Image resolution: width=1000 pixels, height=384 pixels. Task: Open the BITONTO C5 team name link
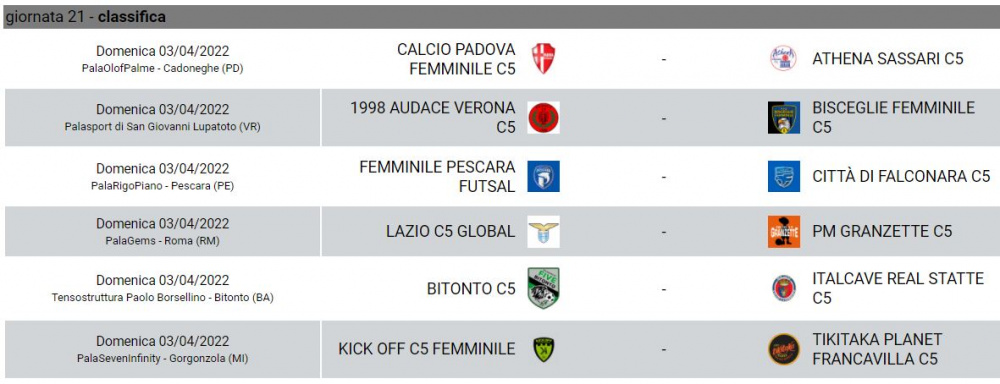(471, 289)
